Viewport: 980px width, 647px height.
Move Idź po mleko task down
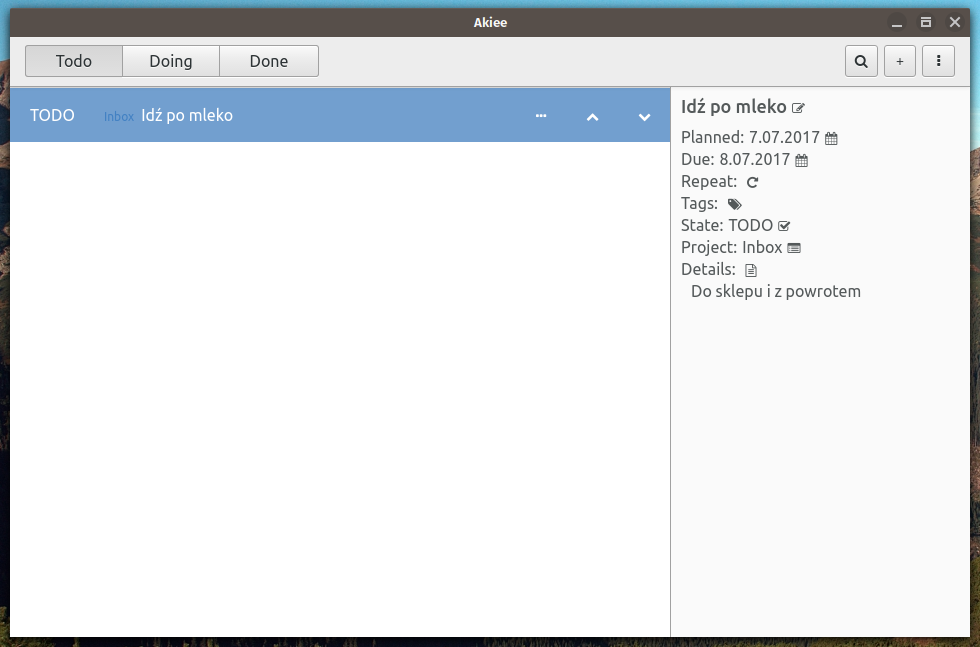coord(644,117)
